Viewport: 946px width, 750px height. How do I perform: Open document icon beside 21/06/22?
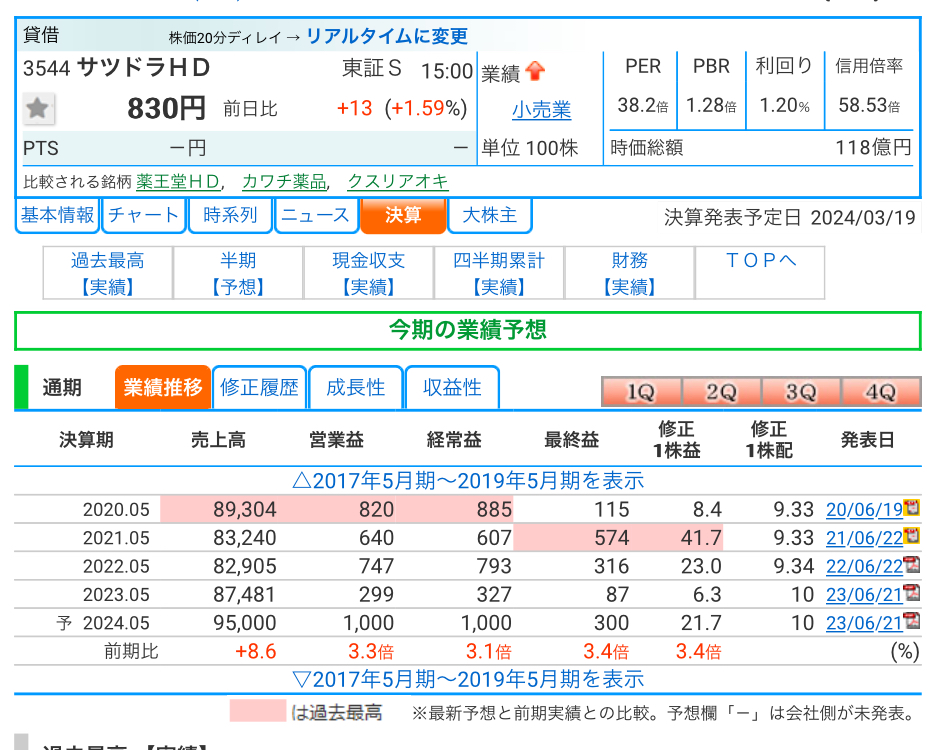pos(912,535)
